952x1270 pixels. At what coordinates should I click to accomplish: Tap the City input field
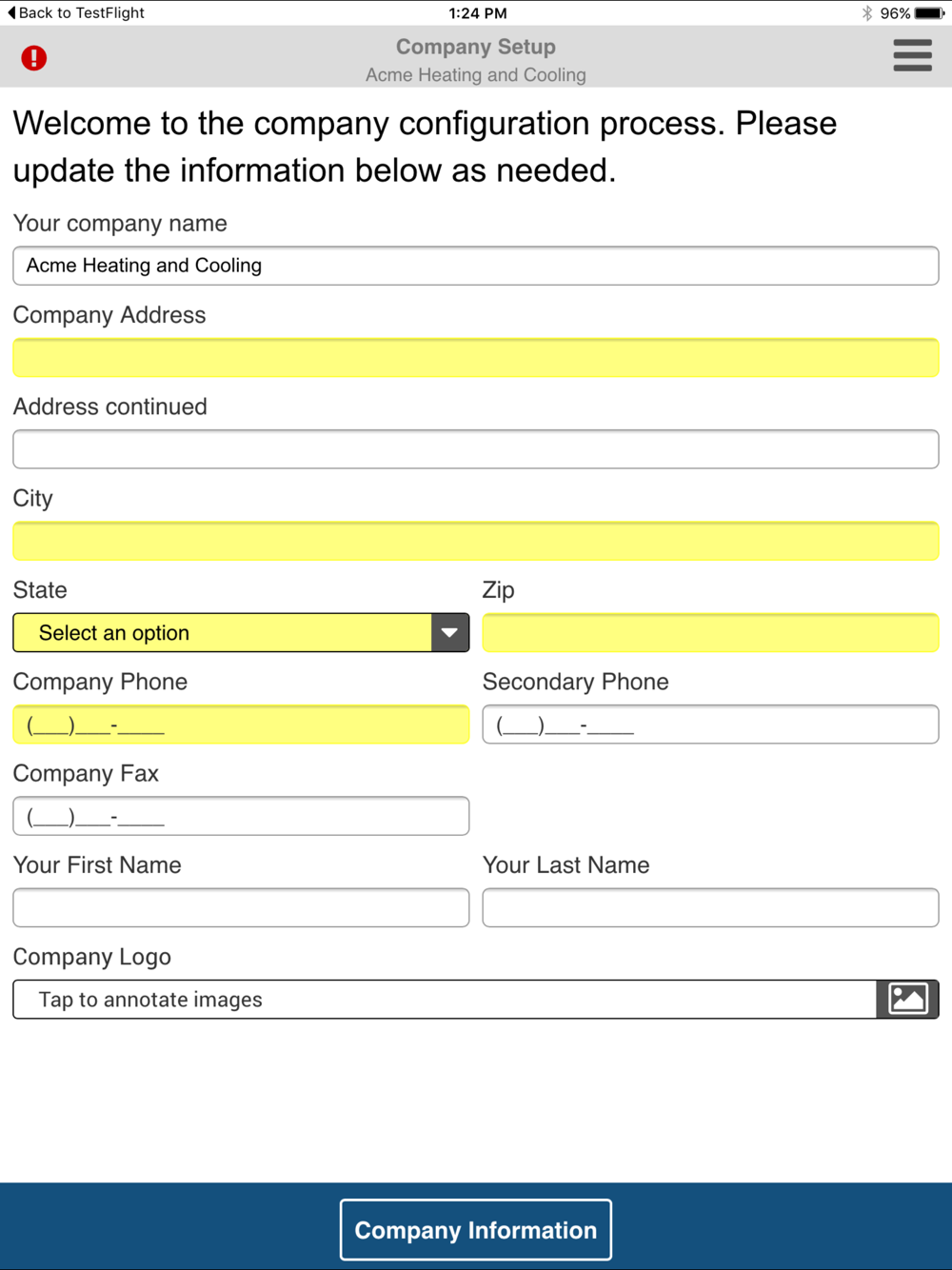(476, 541)
